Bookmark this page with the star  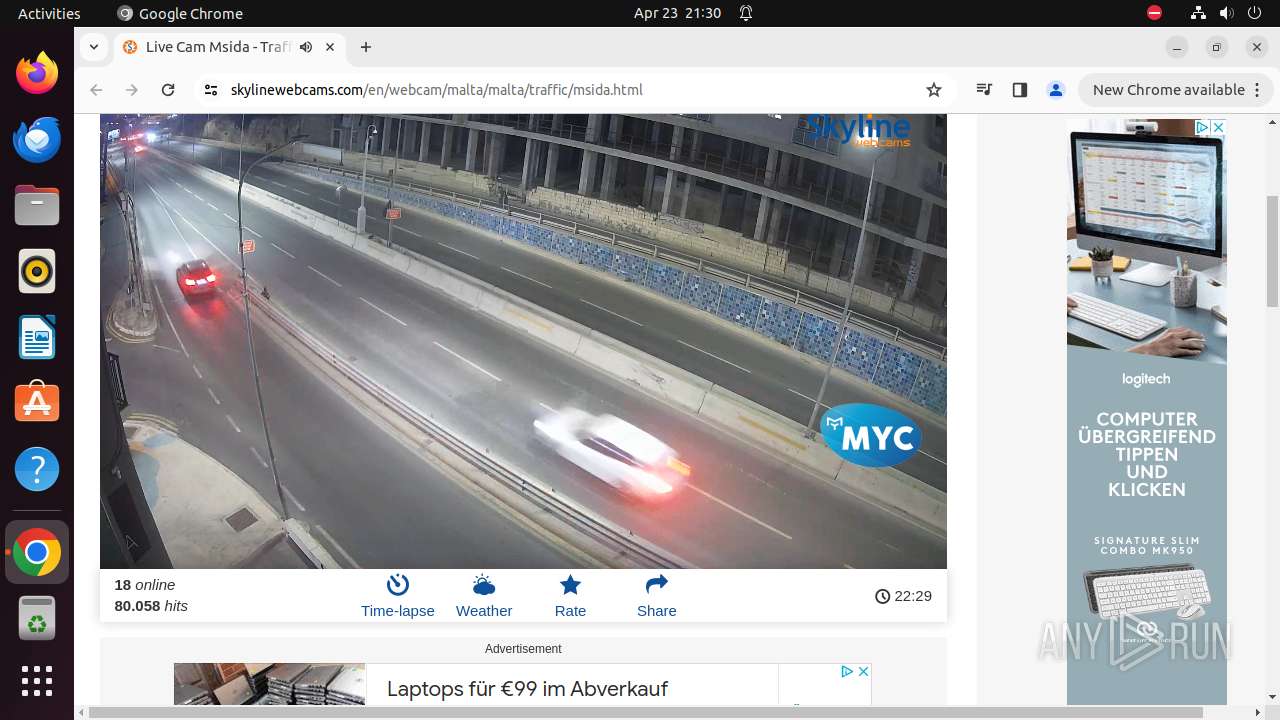pyautogui.click(x=934, y=90)
